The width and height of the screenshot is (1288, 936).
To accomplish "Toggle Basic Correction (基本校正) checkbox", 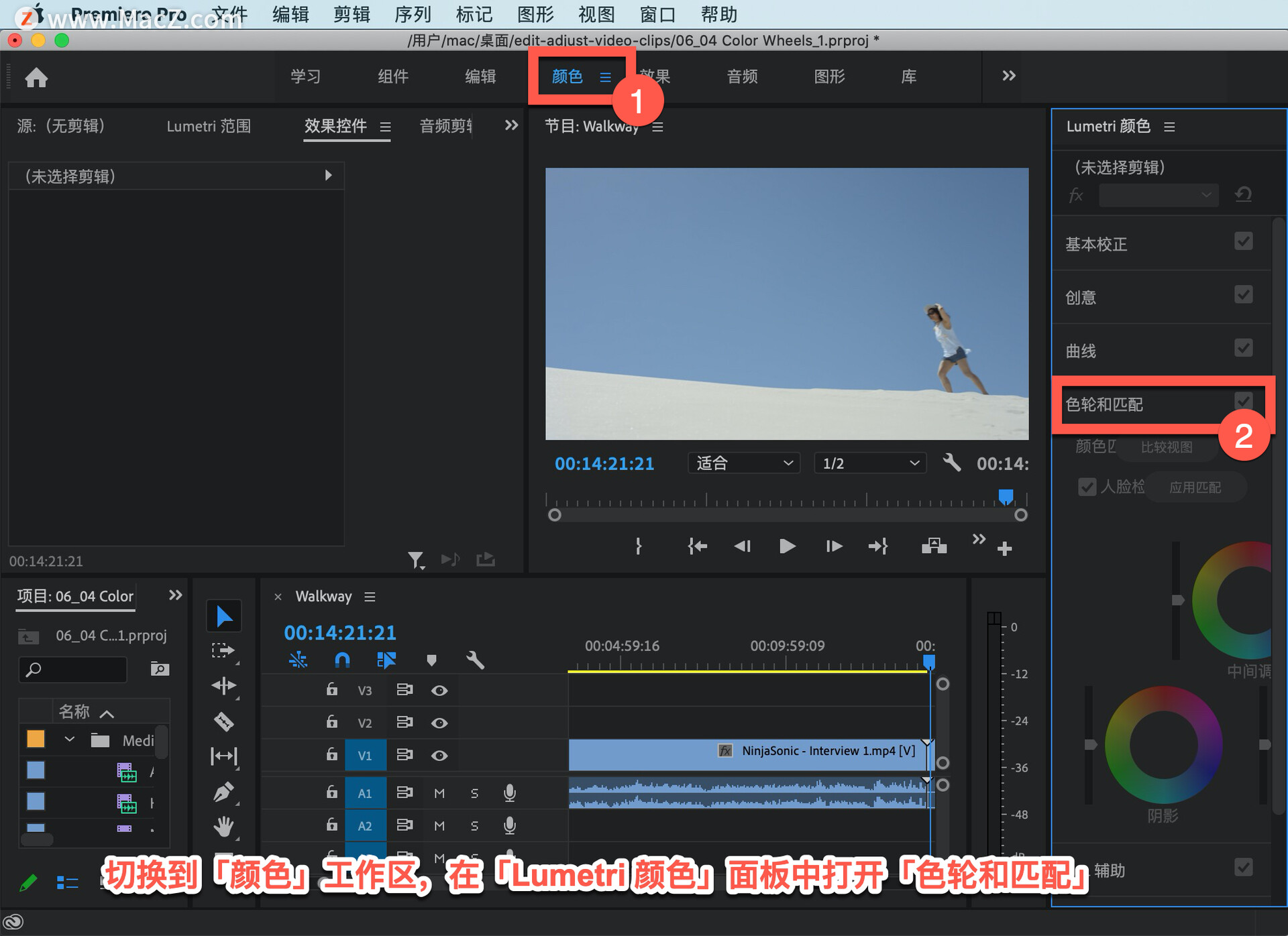I will pos(1244,241).
